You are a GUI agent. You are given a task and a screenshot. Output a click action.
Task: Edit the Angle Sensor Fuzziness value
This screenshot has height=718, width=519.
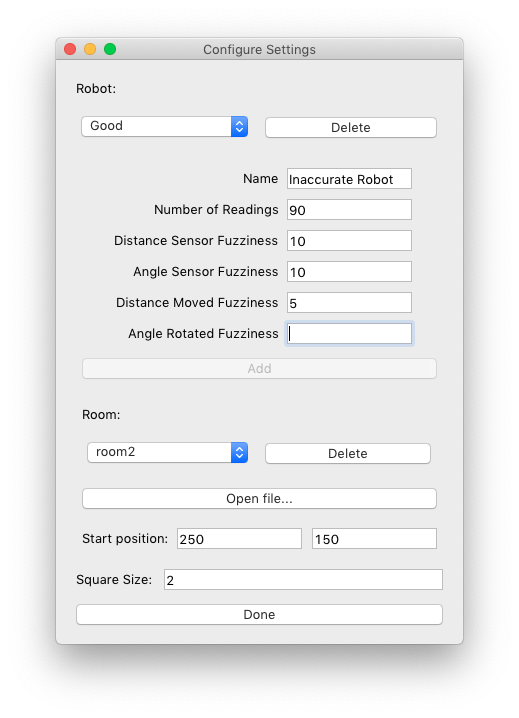click(x=349, y=272)
